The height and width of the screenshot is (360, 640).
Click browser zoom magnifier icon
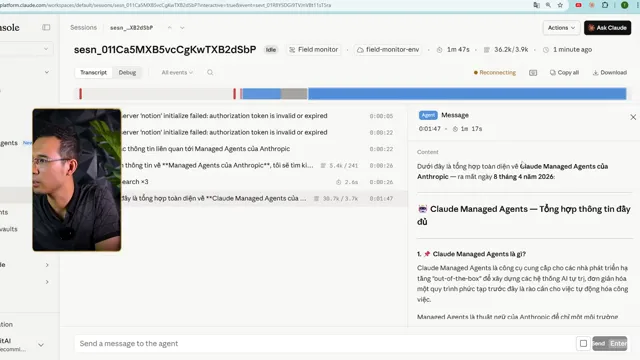pyautogui.click(x=548, y=5)
